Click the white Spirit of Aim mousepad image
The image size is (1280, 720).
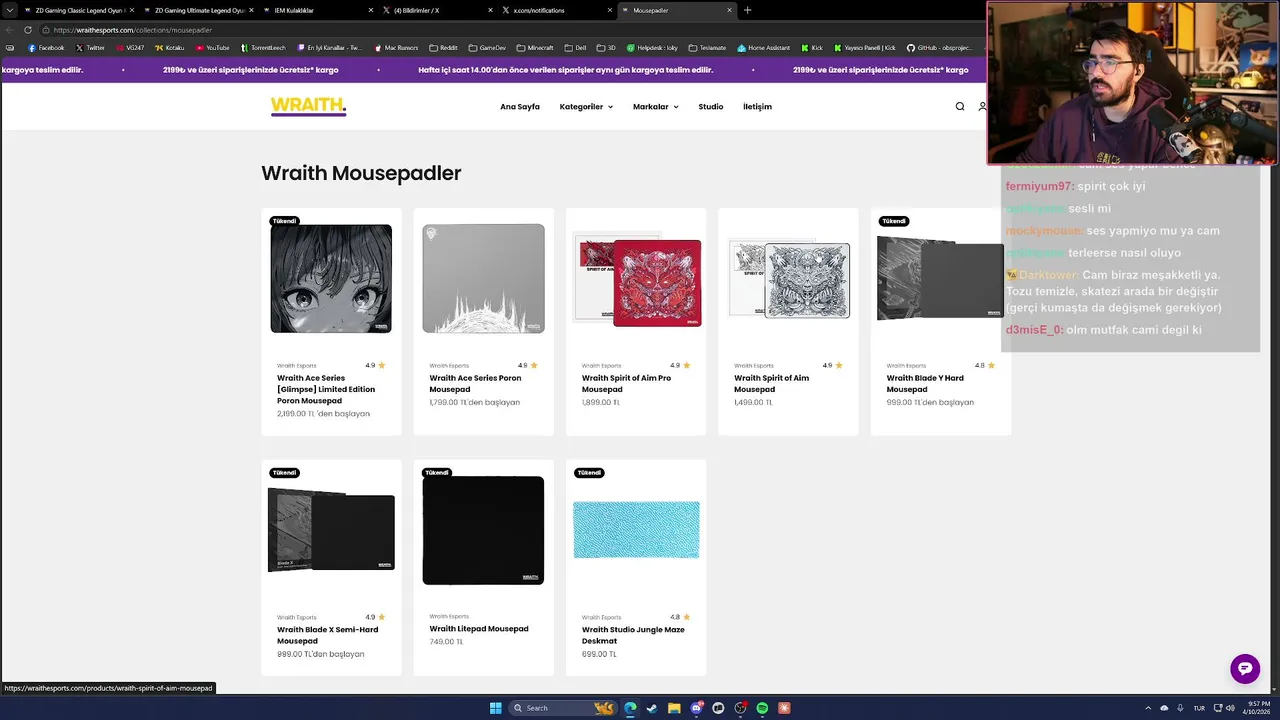[788, 279]
